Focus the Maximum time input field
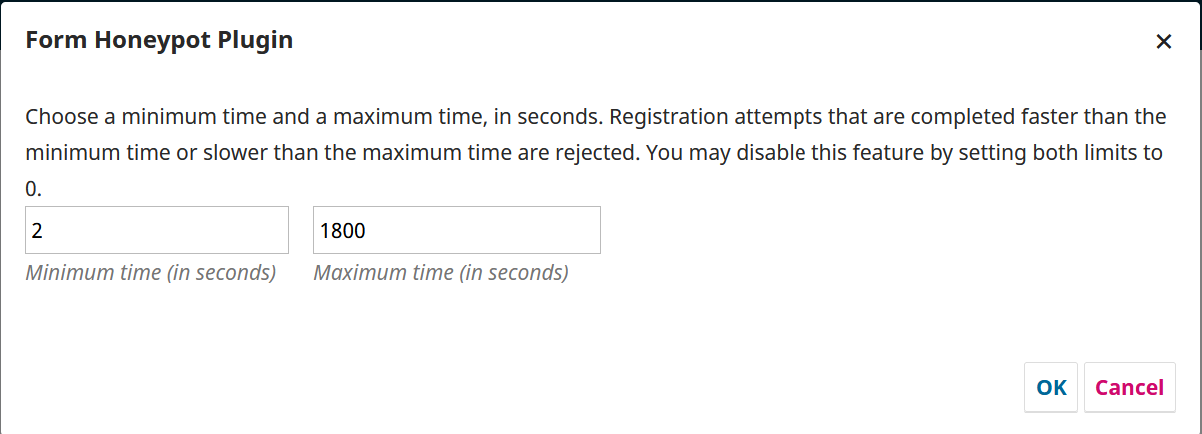 point(456,230)
